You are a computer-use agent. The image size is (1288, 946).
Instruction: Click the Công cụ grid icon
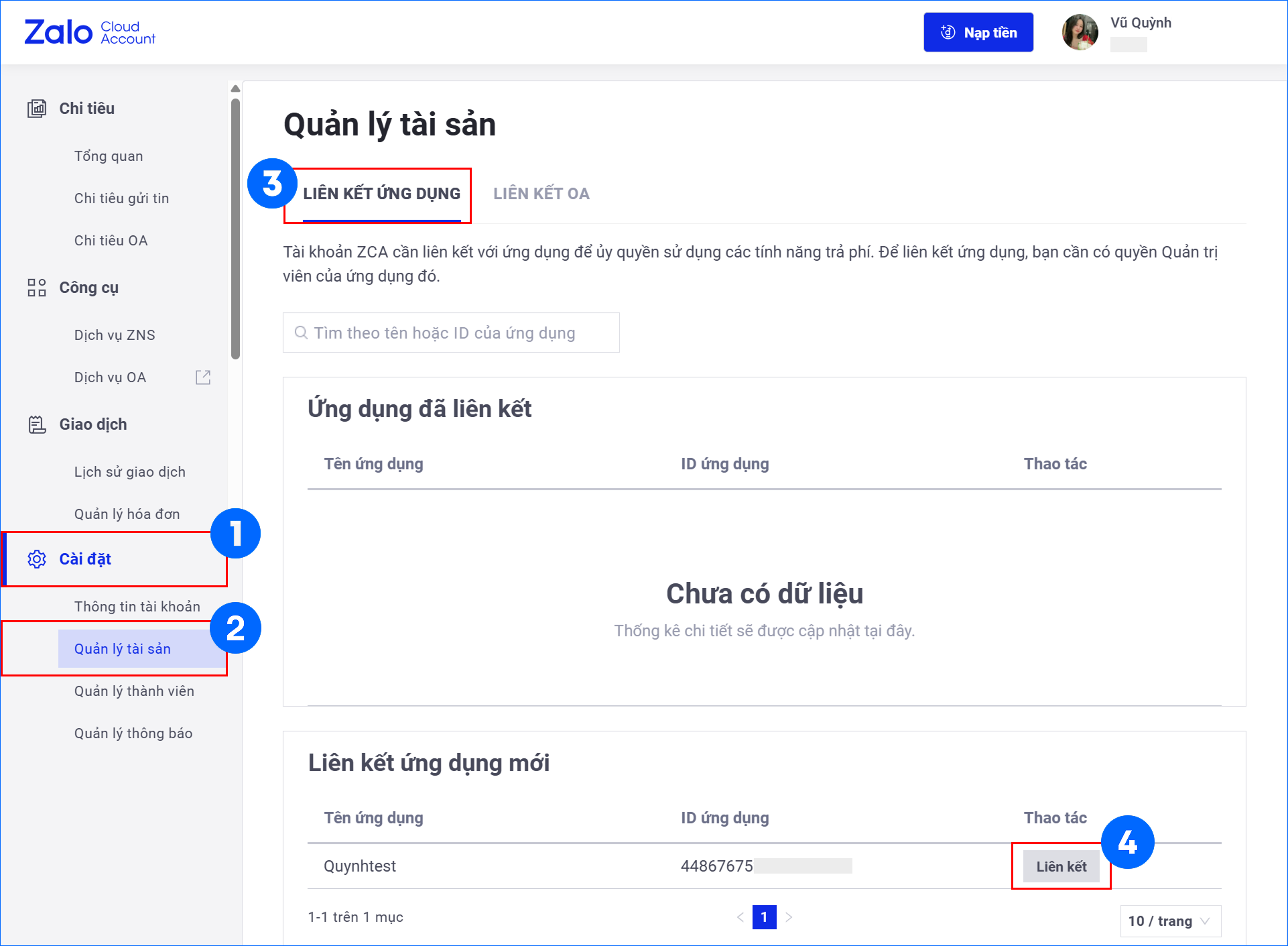[37, 288]
